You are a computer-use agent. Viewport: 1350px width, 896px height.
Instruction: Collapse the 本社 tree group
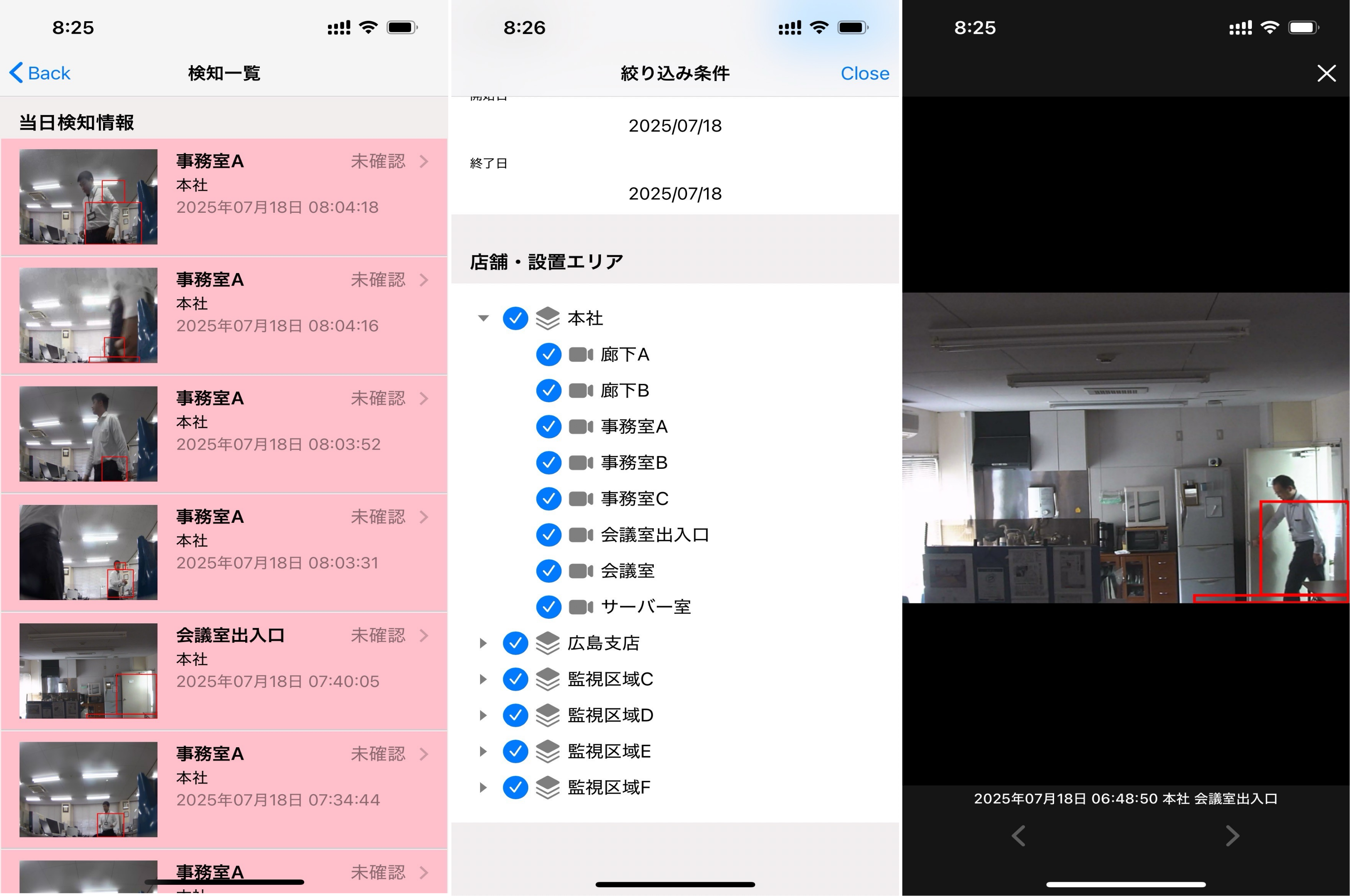(483, 318)
